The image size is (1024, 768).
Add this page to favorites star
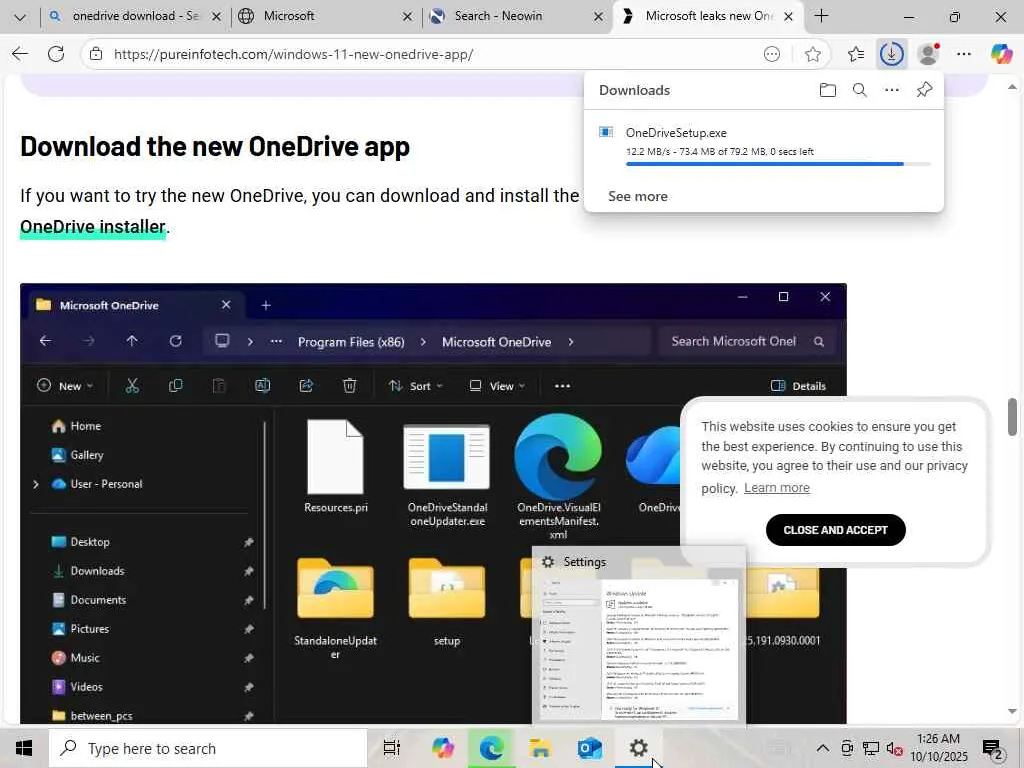(812, 54)
